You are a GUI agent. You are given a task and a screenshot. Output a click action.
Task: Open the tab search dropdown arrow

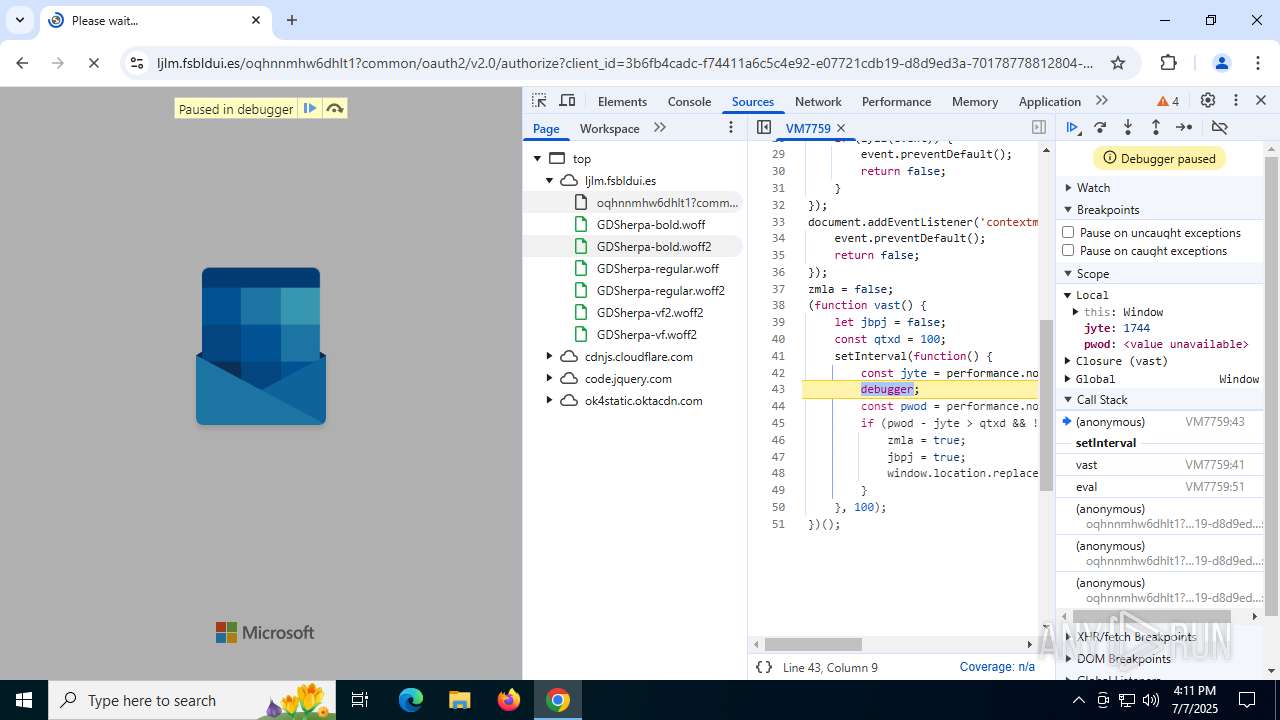(20, 20)
